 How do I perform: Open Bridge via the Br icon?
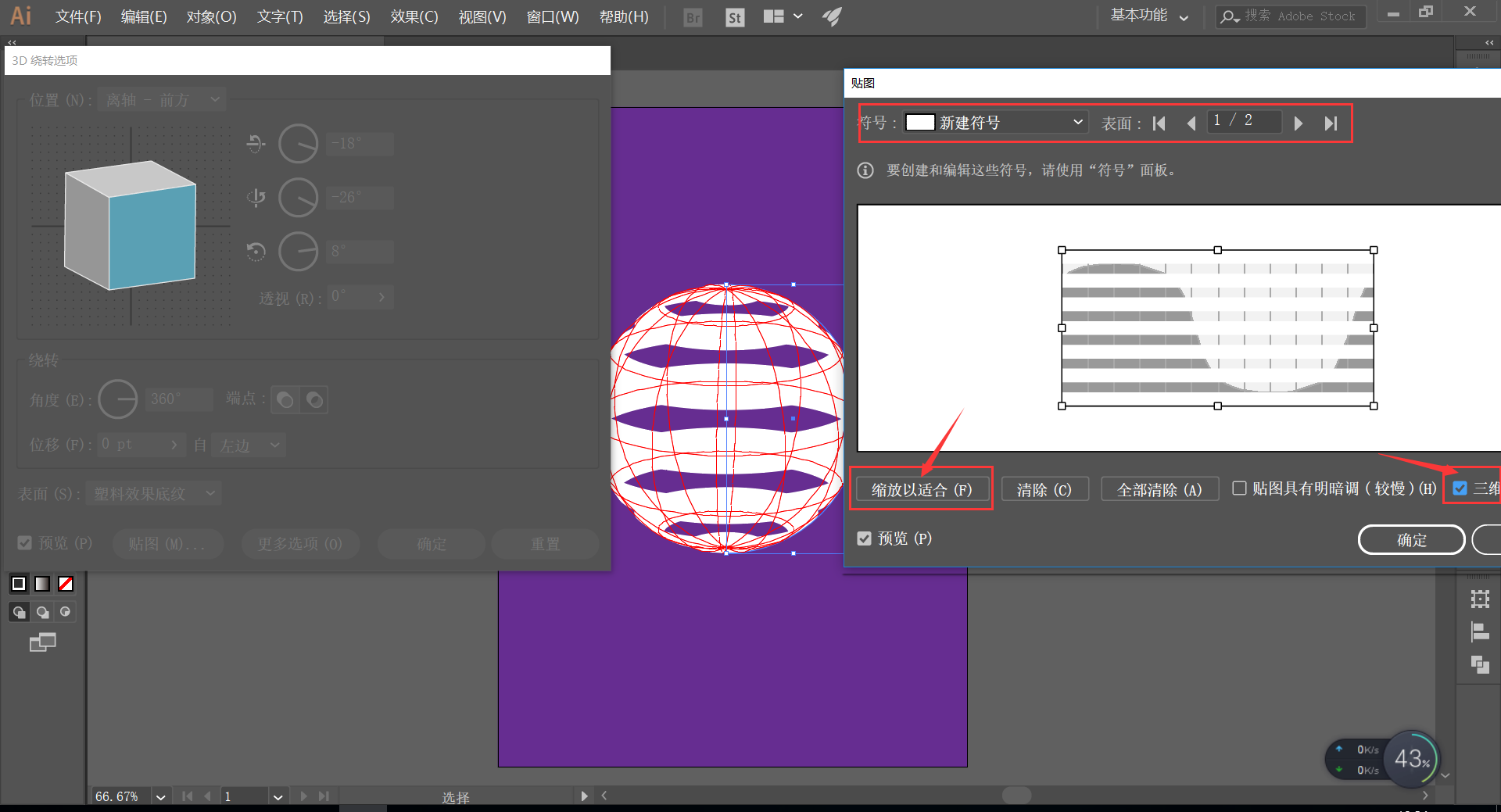pos(693,17)
